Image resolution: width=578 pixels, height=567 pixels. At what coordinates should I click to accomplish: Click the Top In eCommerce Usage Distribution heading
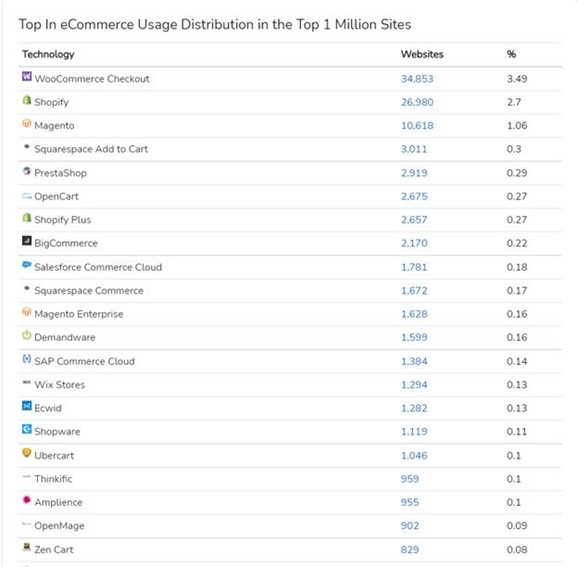tap(215, 25)
